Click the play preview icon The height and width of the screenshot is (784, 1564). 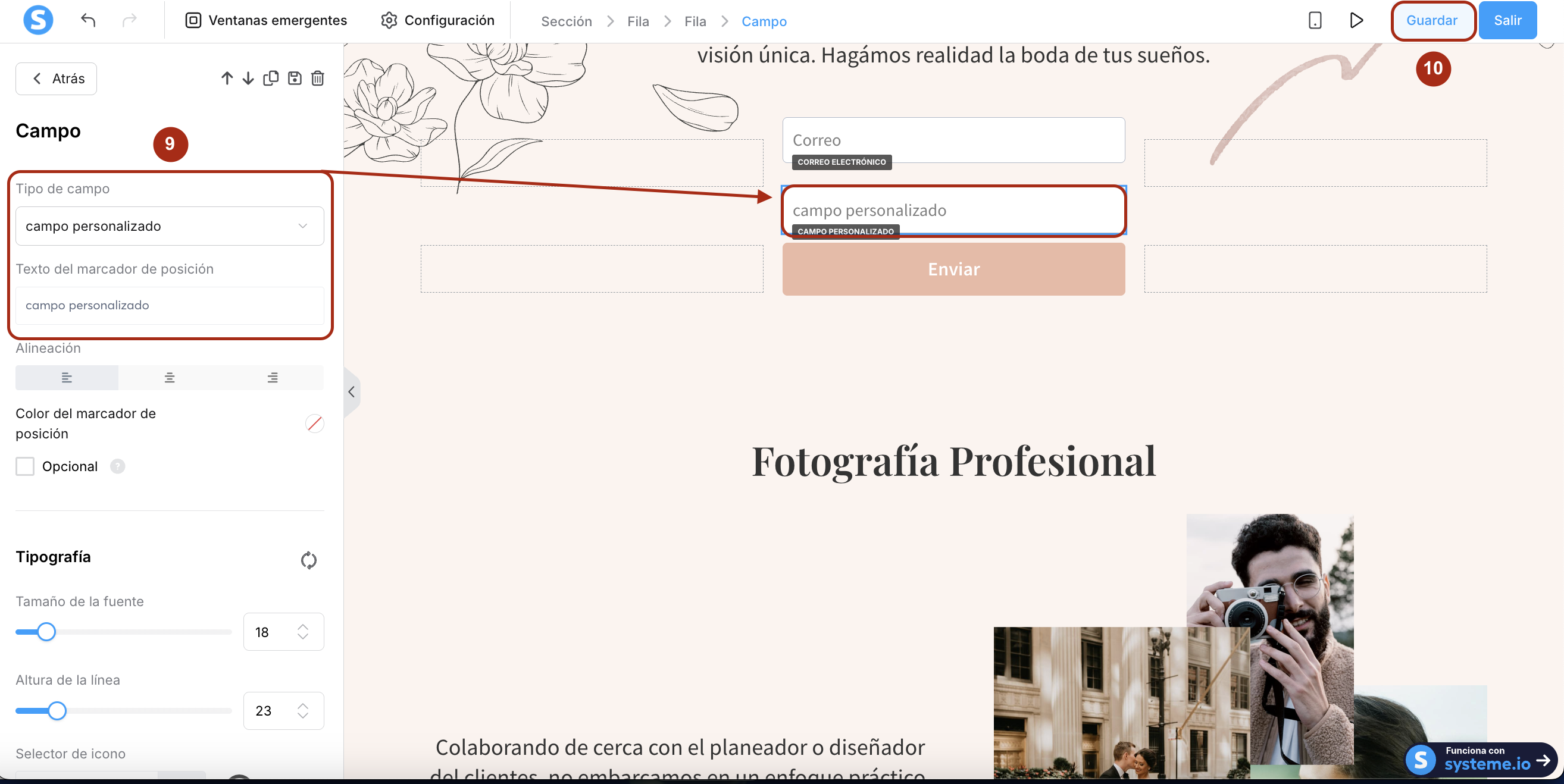1356,21
